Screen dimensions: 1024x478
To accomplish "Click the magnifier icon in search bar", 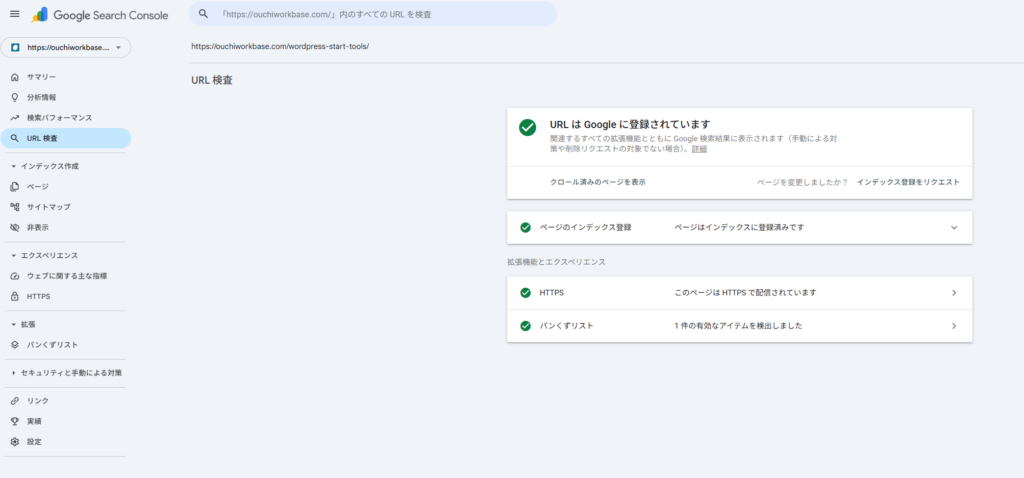I will 203,14.
